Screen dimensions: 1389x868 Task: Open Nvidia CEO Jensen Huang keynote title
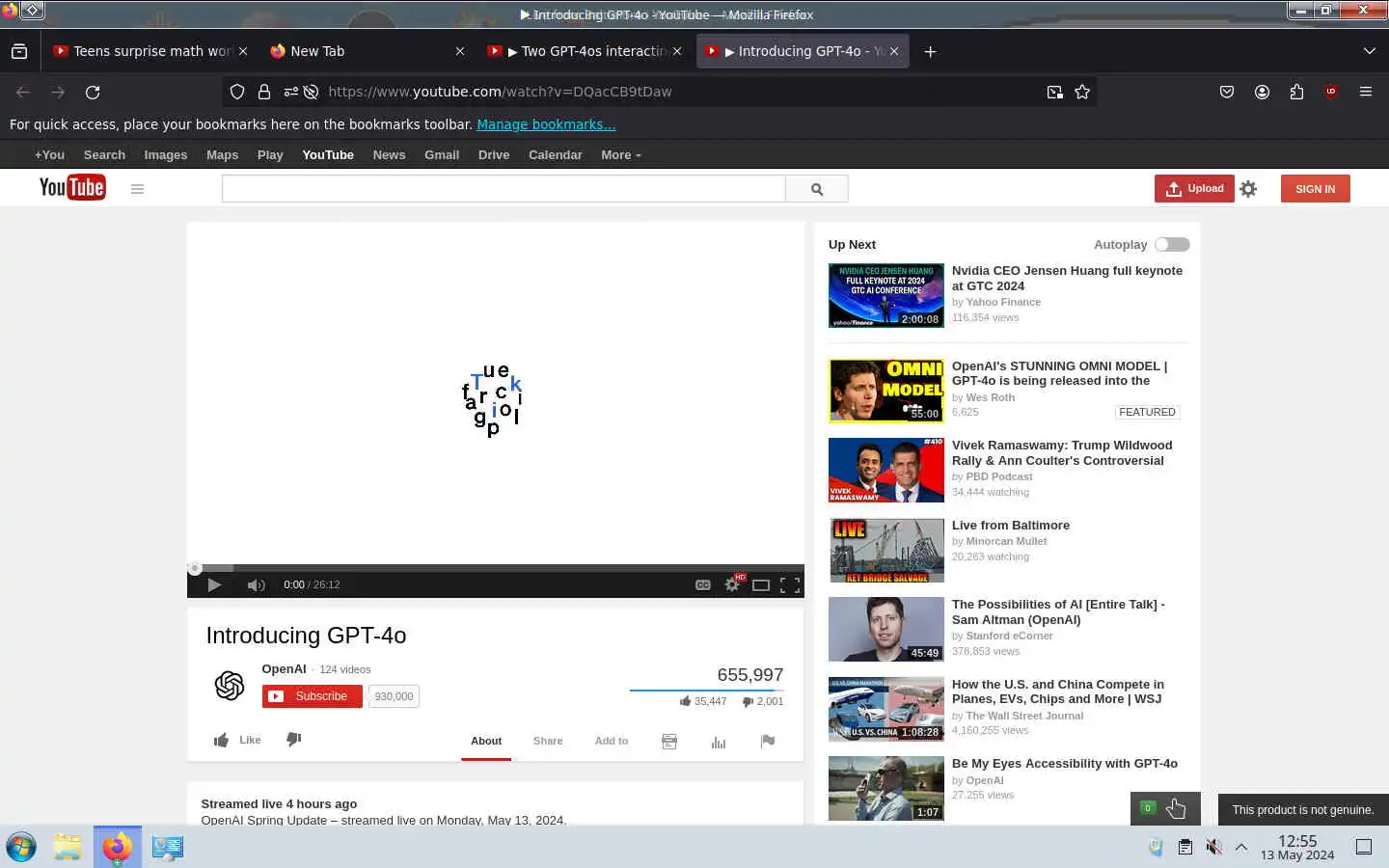[x=1067, y=278]
